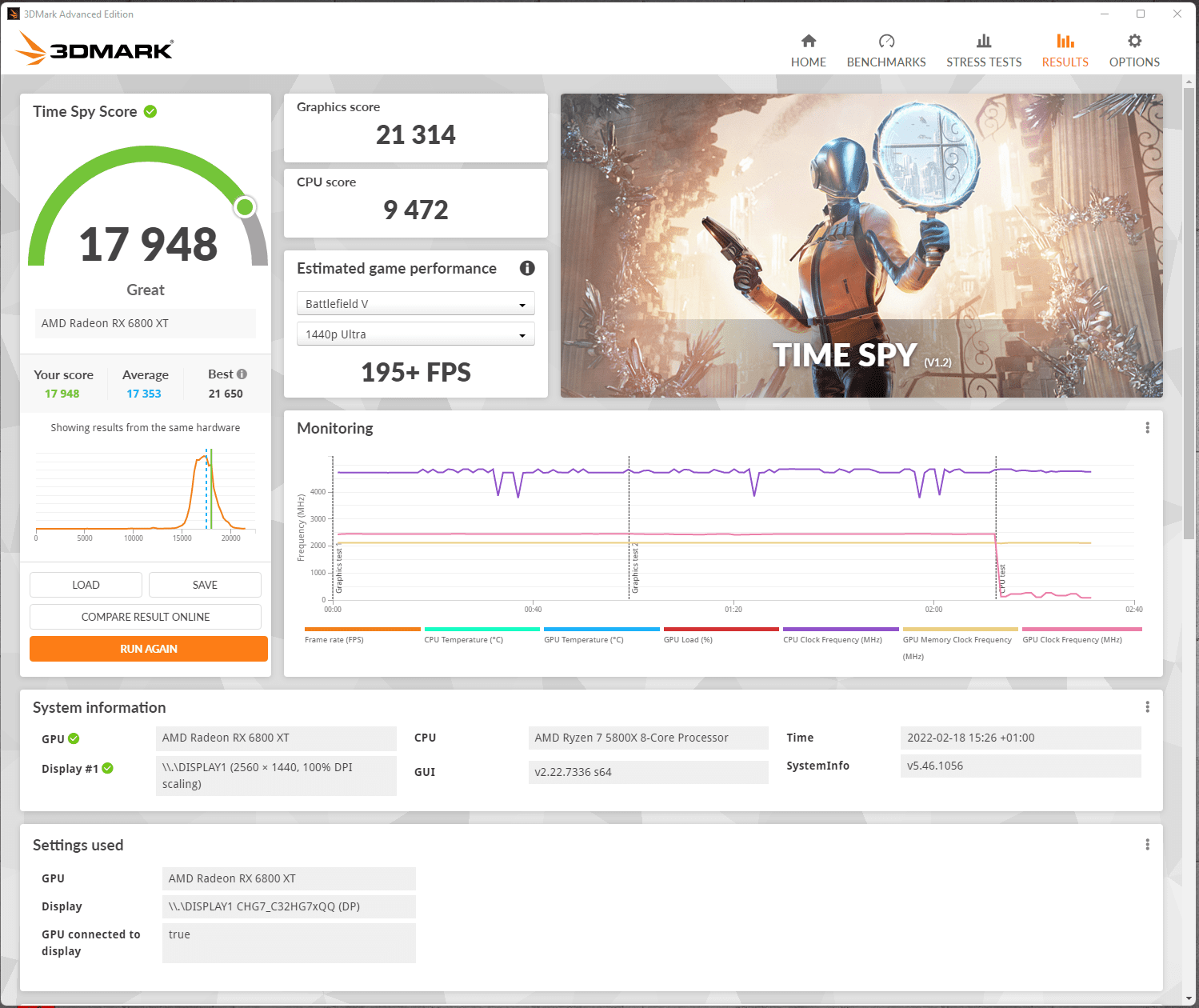Open the Settings used three-dot menu
This screenshot has height=1008, width=1199.
1147,845
